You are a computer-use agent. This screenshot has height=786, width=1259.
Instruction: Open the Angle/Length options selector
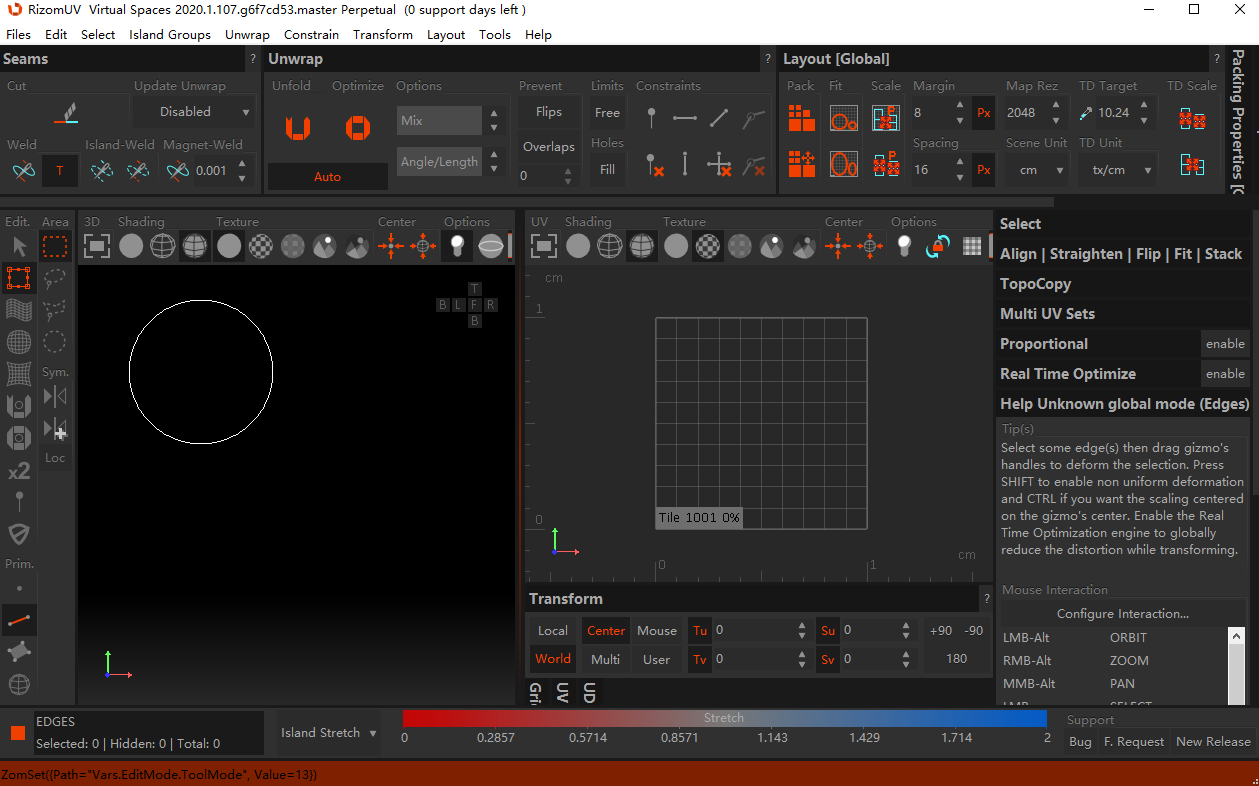coord(439,162)
